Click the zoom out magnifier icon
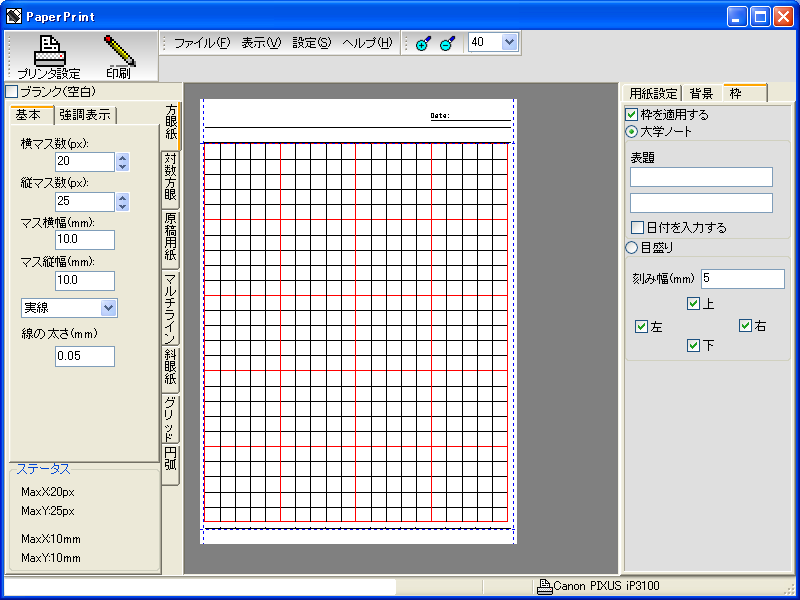This screenshot has height=600, width=800. (x=447, y=43)
